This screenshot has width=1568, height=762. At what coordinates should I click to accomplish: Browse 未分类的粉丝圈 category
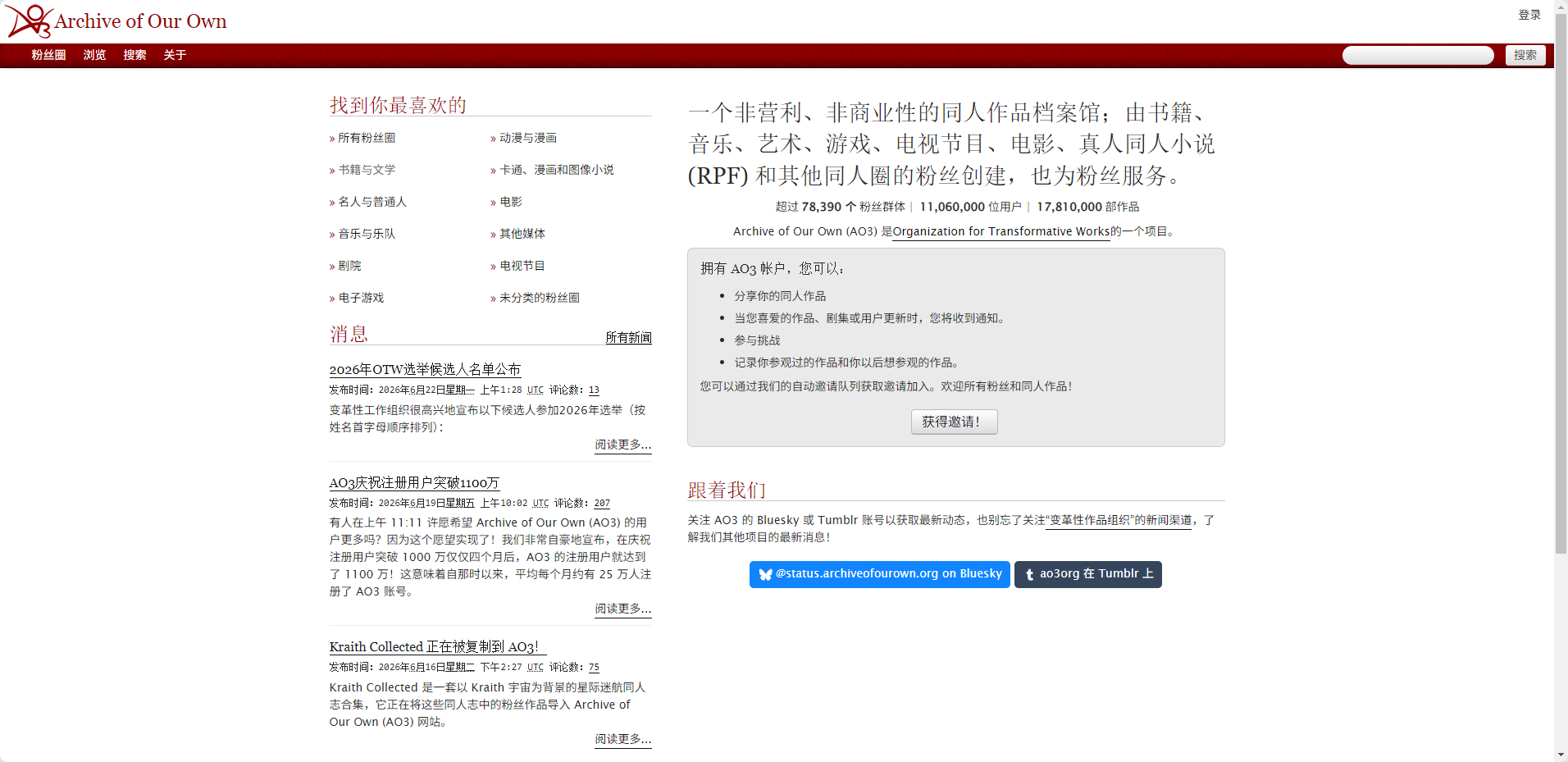click(x=540, y=298)
